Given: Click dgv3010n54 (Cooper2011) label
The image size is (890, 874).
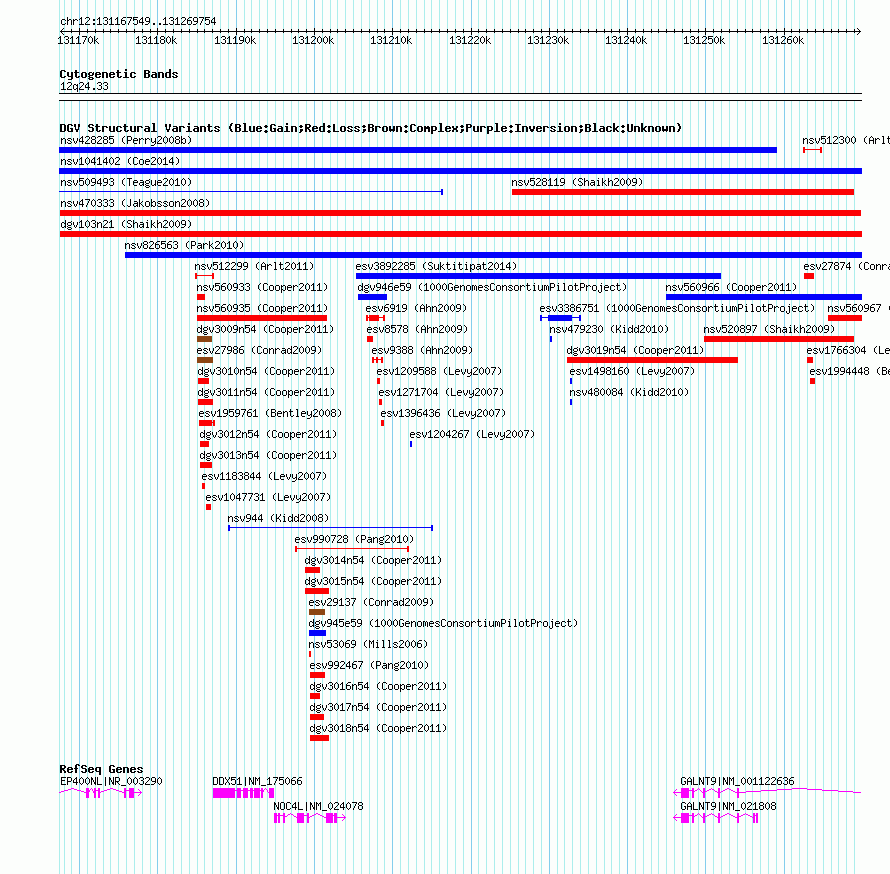Looking at the screenshot, I should click(x=266, y=371).
